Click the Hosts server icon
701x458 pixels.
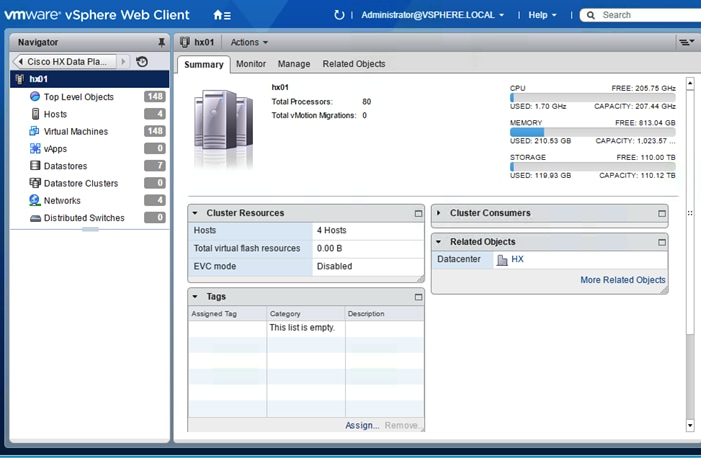point(35,114)
